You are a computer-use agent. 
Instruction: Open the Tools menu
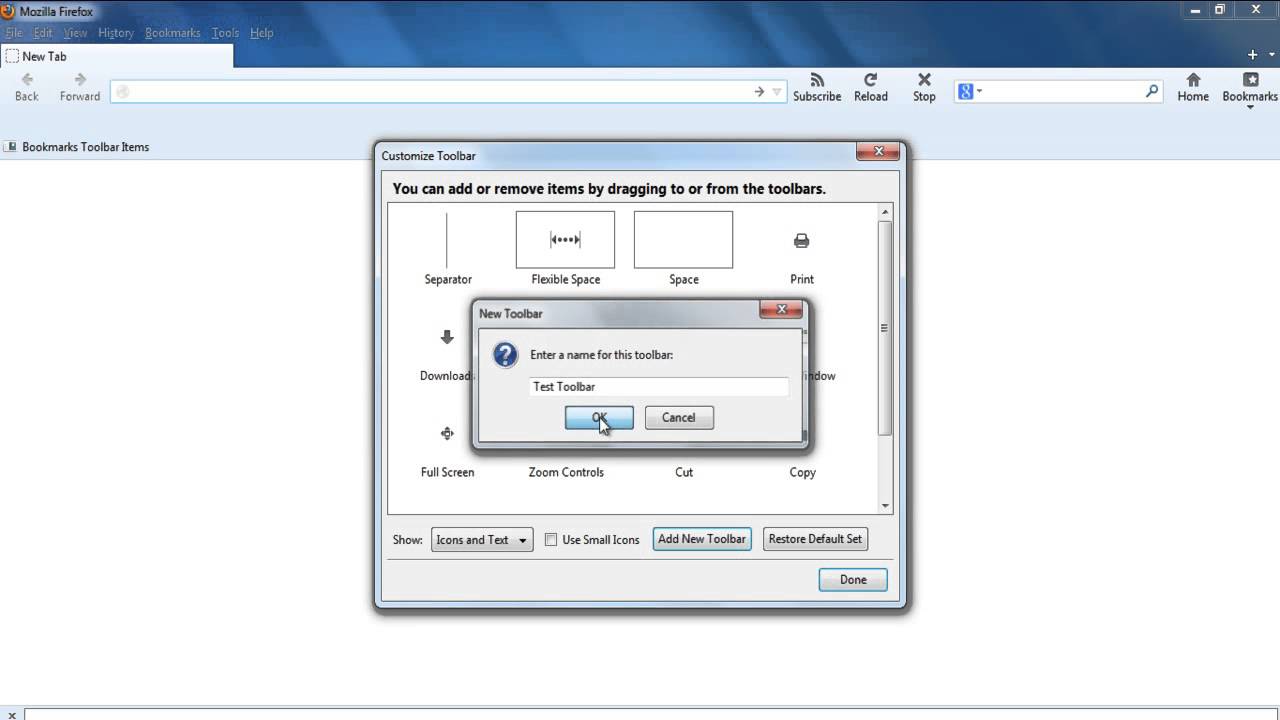(226, 33)
